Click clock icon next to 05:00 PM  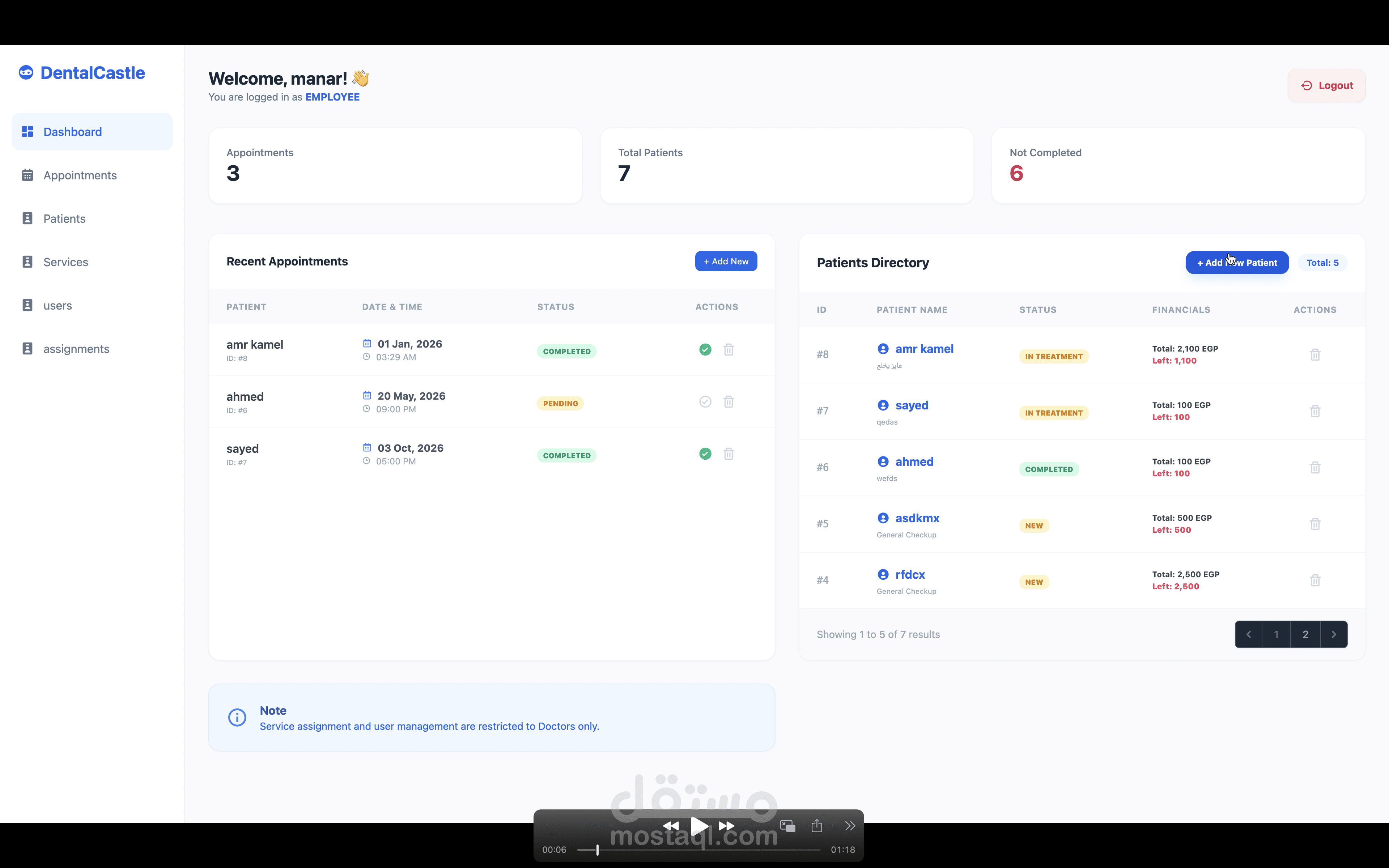coord(366,460)
